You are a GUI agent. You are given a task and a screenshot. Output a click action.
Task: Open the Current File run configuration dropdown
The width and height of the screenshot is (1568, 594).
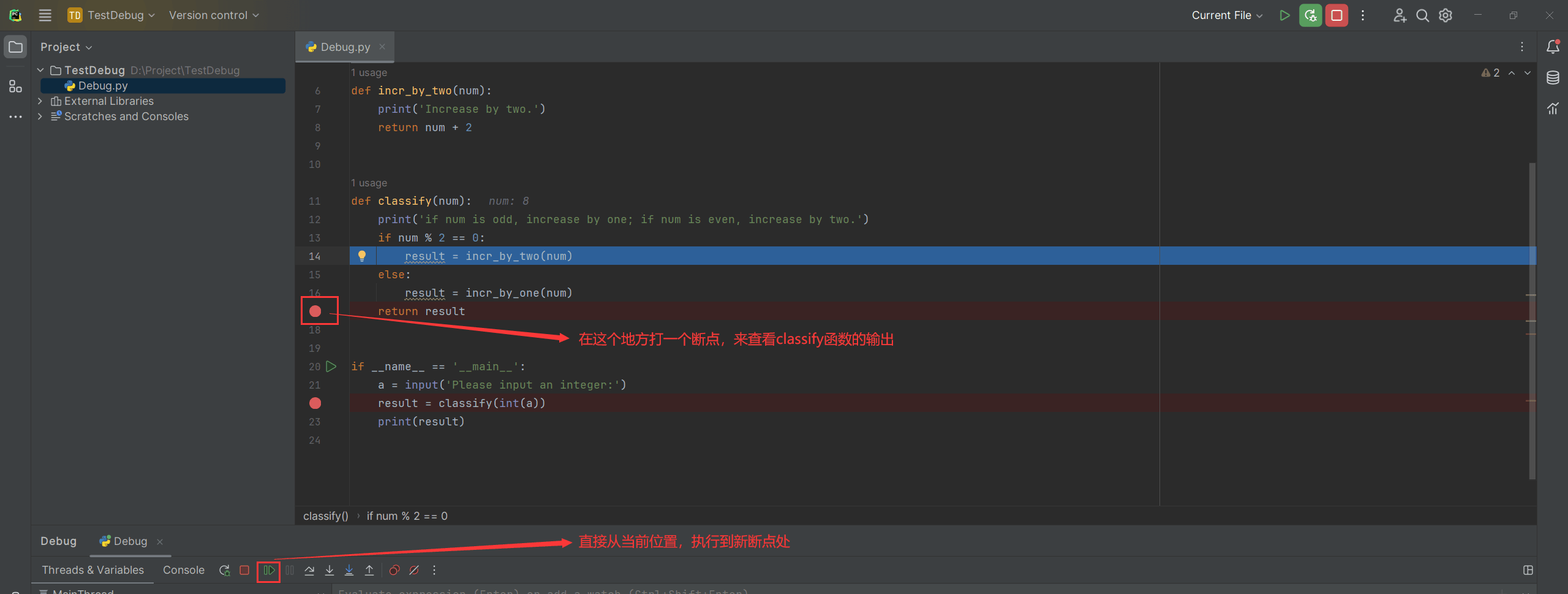1227,15
